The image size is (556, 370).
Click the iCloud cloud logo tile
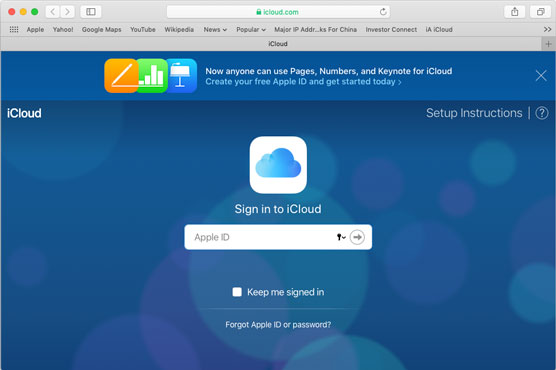(278, 165)
